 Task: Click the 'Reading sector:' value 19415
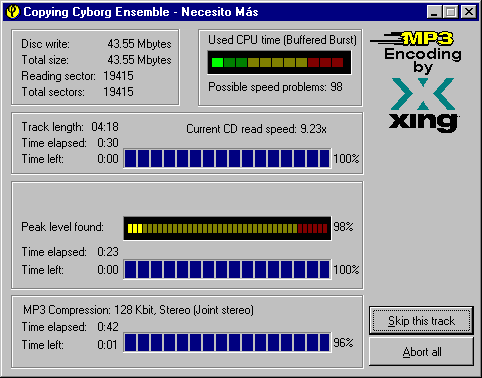coord(118,76)
